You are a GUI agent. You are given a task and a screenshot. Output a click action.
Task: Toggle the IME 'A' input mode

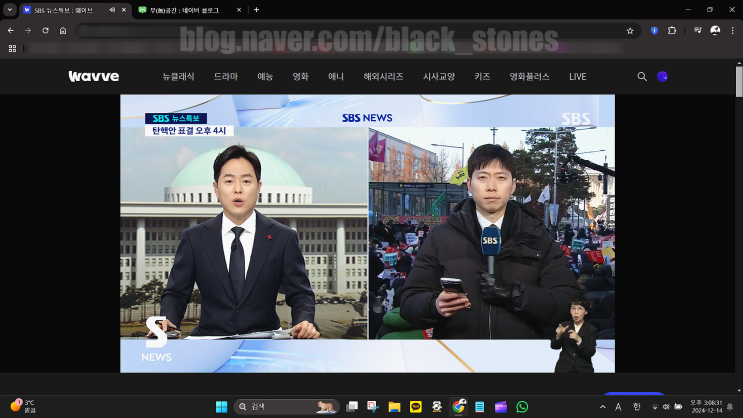click(x=618, y=407)
